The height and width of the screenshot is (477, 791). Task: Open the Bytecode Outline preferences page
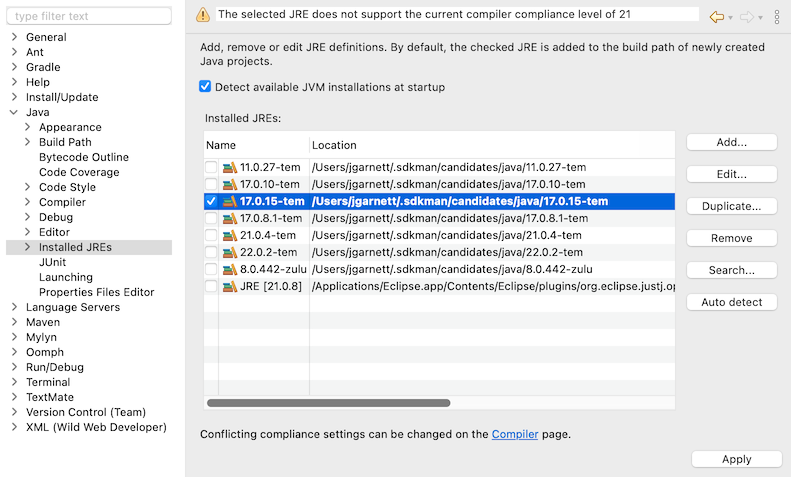pyautogui.click(x=83, y=157)
